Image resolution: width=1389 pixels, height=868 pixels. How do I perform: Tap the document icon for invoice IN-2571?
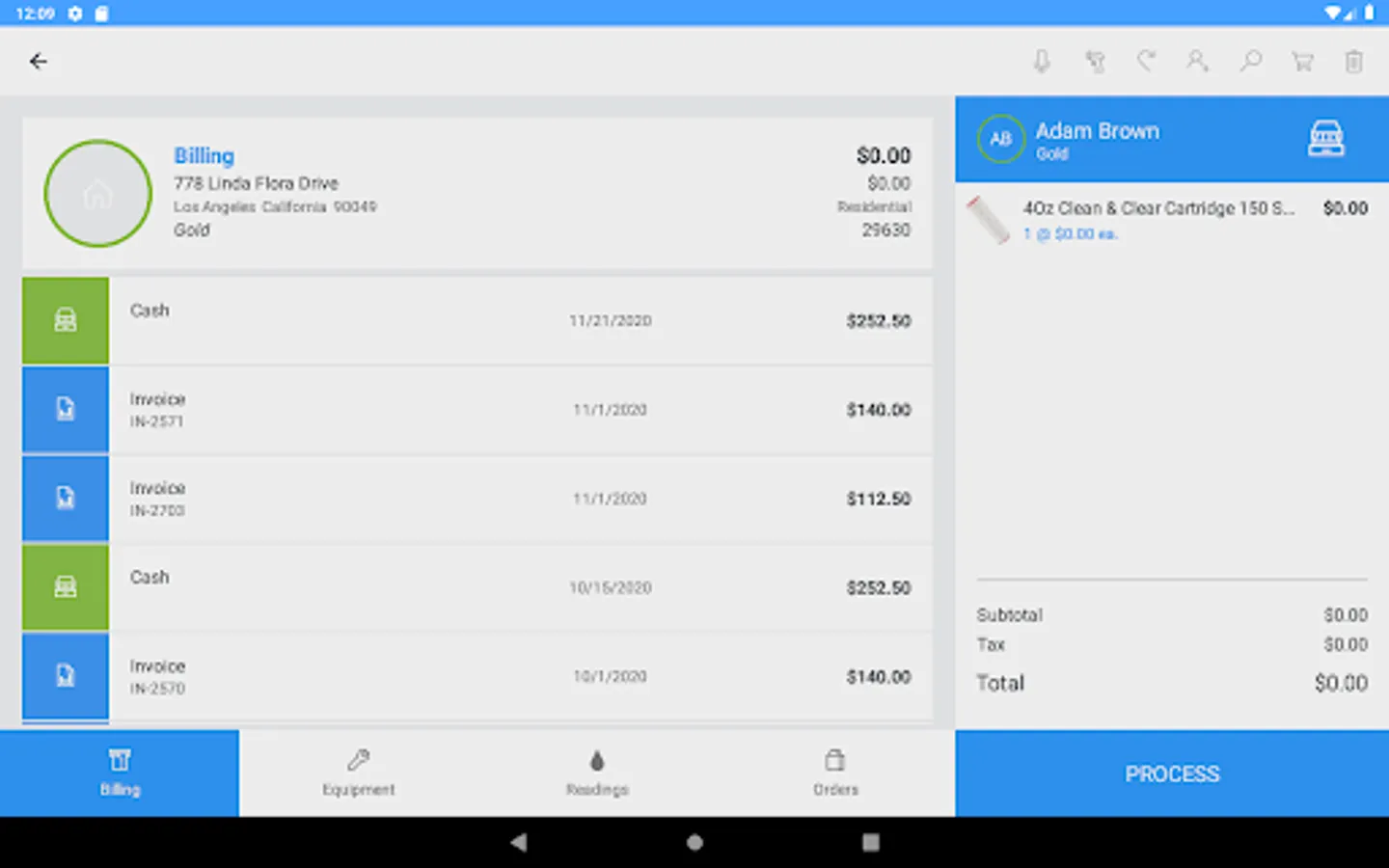click(x=66, y=410)
